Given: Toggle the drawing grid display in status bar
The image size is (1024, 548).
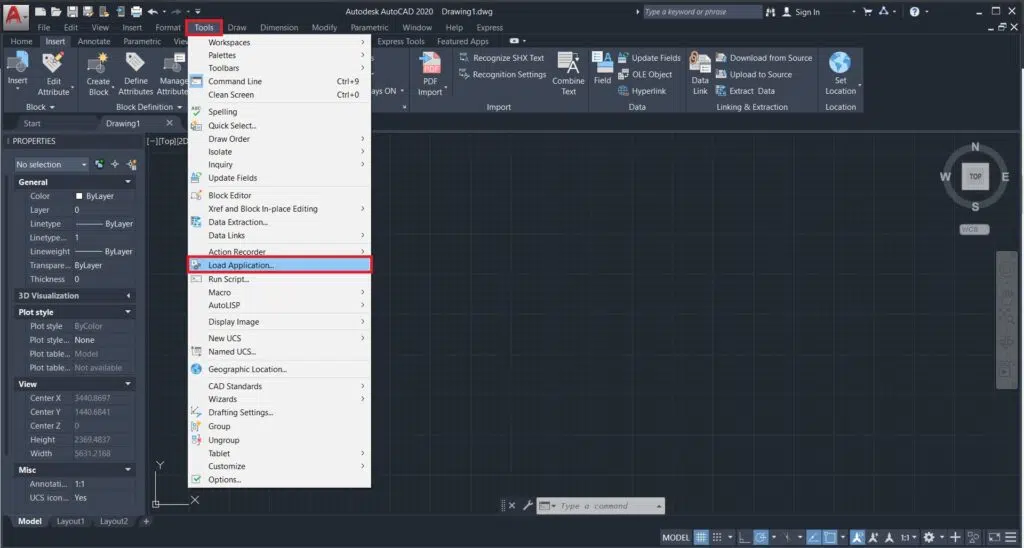Looking at the screenshot, I should click(702, 537).
